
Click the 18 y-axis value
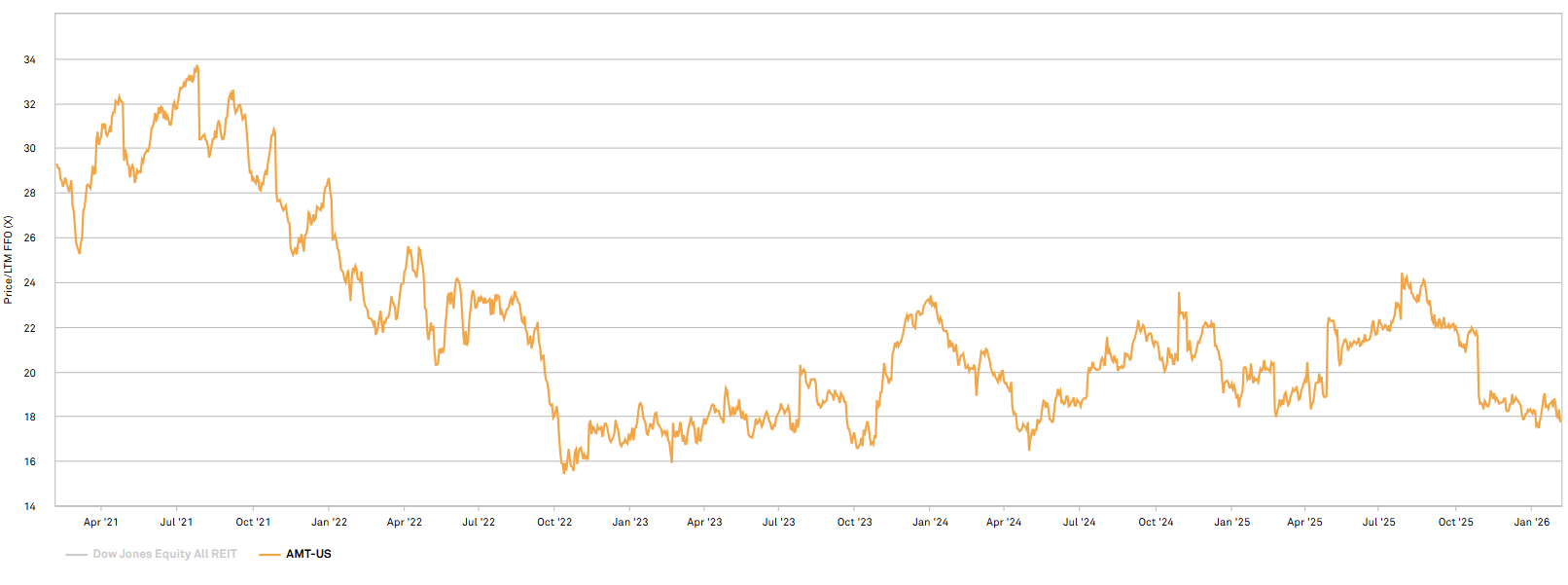coord(30,418)
